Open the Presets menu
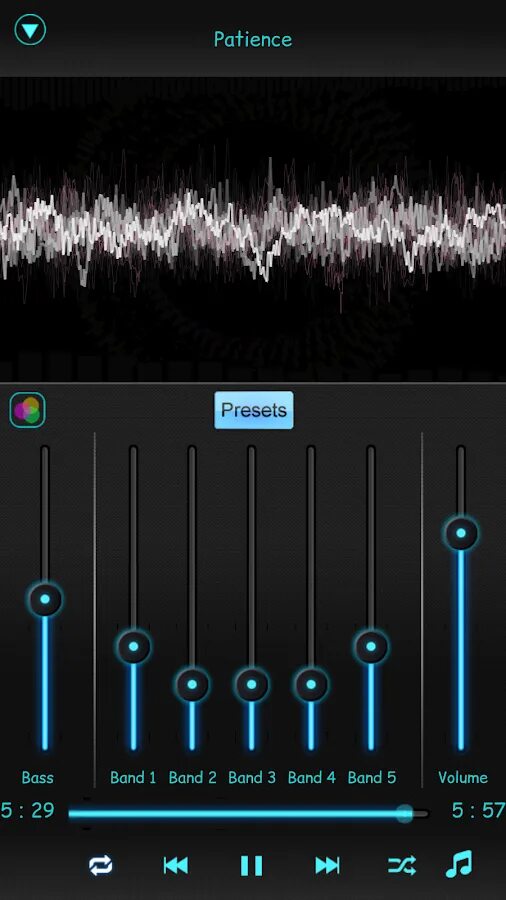Viewport: 506px width, 900px height. [254, 410]
